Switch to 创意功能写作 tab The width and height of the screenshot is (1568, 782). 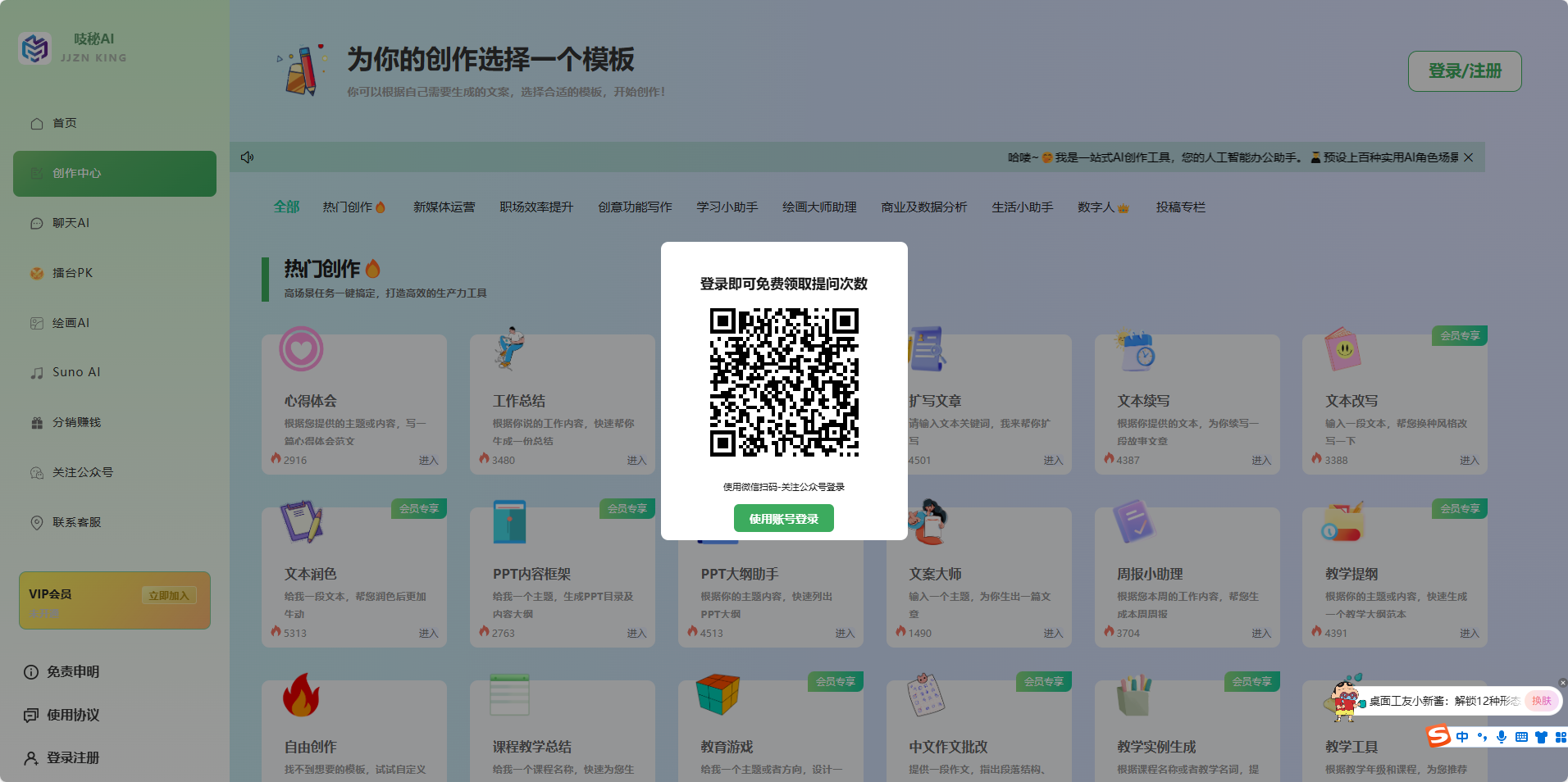pyautogui.click(x=635, y=207)
